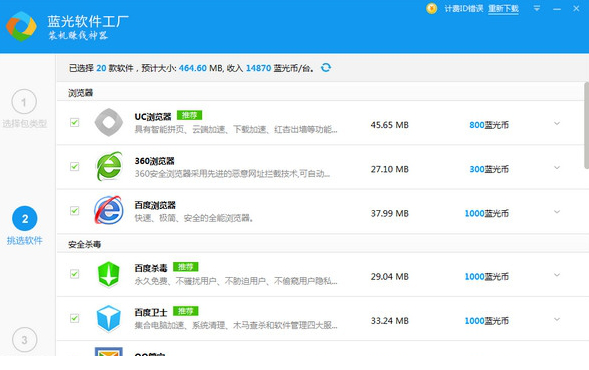Click the 蓝光软件工厂 logo icon
The height and width of the screenshot is (370, 589).
(21, 26)
